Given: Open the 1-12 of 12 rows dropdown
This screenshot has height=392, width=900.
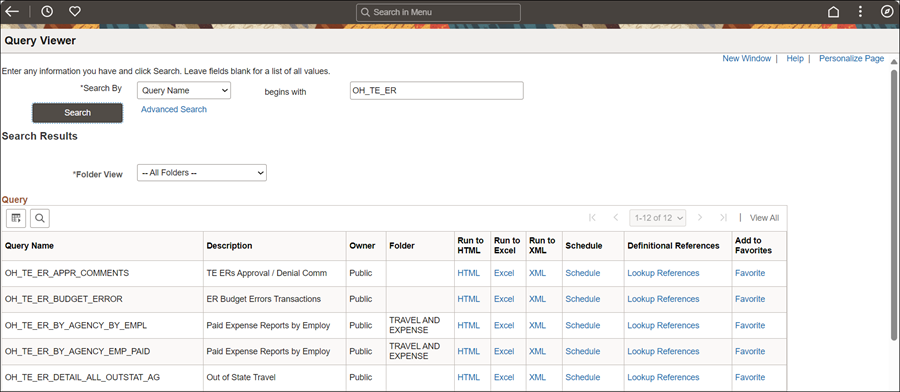Looking at the screenshot, I should point(658,218).
